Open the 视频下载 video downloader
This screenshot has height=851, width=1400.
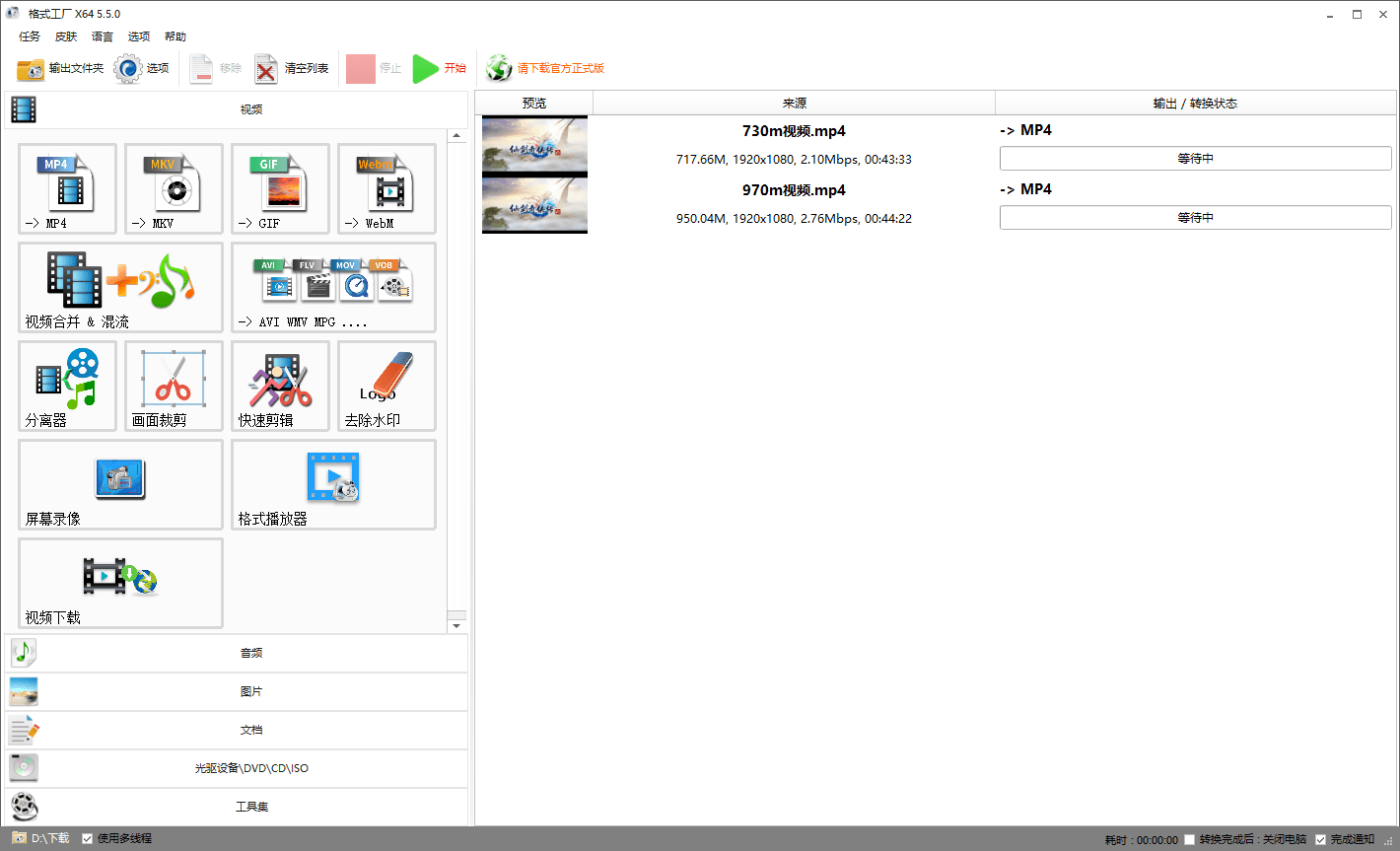120,583
